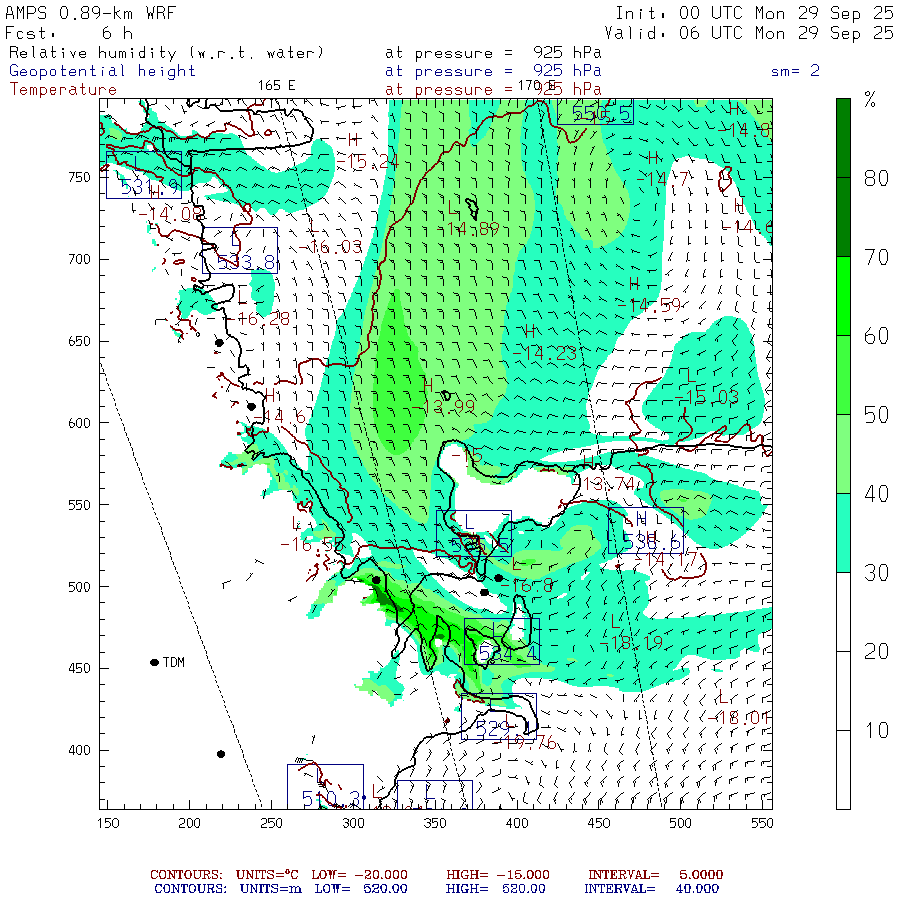Click the 'Init: 00 UTC Mon 29 Sep 25' text

click(x=754, y=13)
